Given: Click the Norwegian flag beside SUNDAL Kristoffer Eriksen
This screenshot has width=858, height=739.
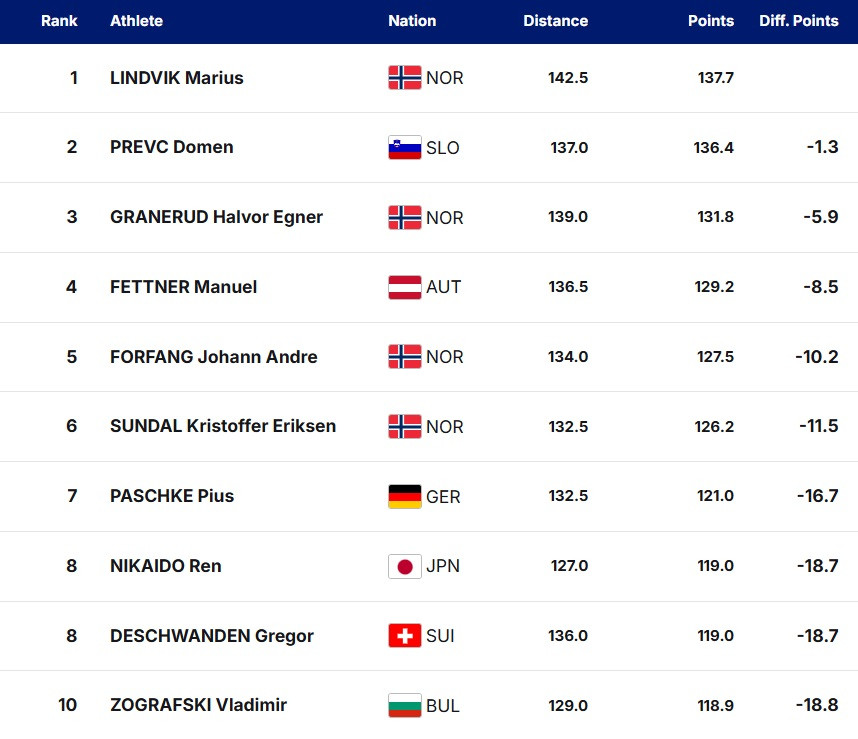Looking at the screenshot, I should click(404, 427).
